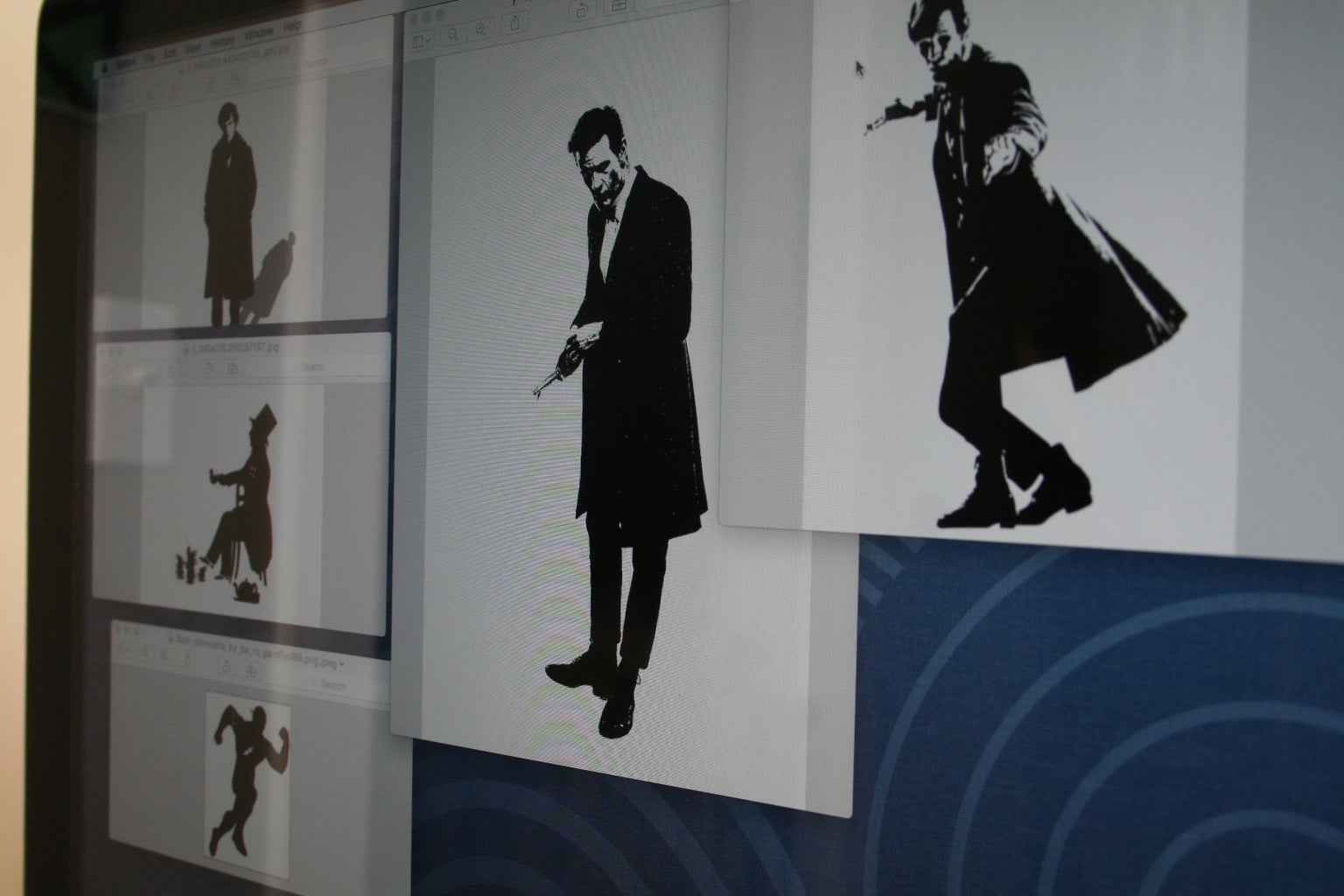The height and width of the screenshot is (896, 1344).
Task: Open markup toolbox in flash silhouette window
Action: (252, 672)
